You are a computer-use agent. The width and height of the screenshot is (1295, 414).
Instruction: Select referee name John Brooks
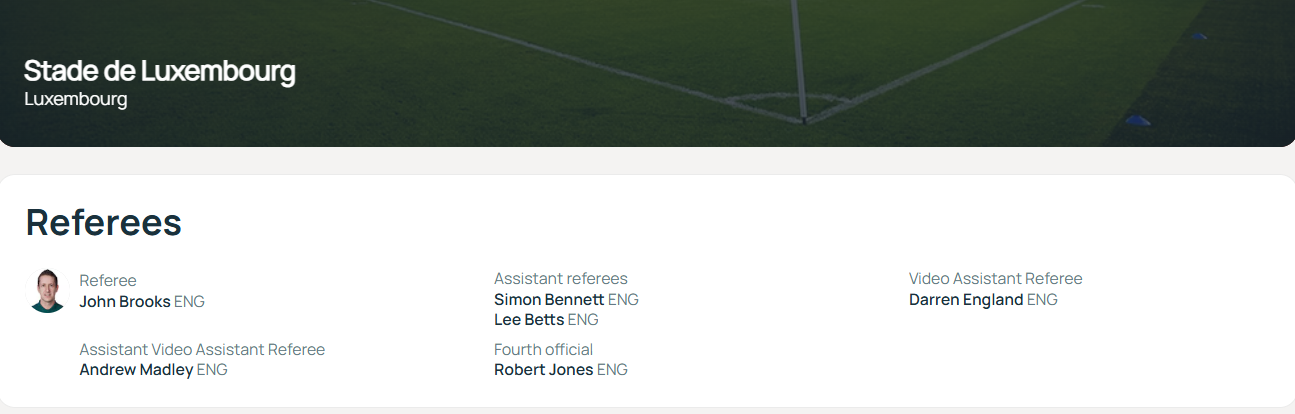pyautogui.click(x=125, y=301)
